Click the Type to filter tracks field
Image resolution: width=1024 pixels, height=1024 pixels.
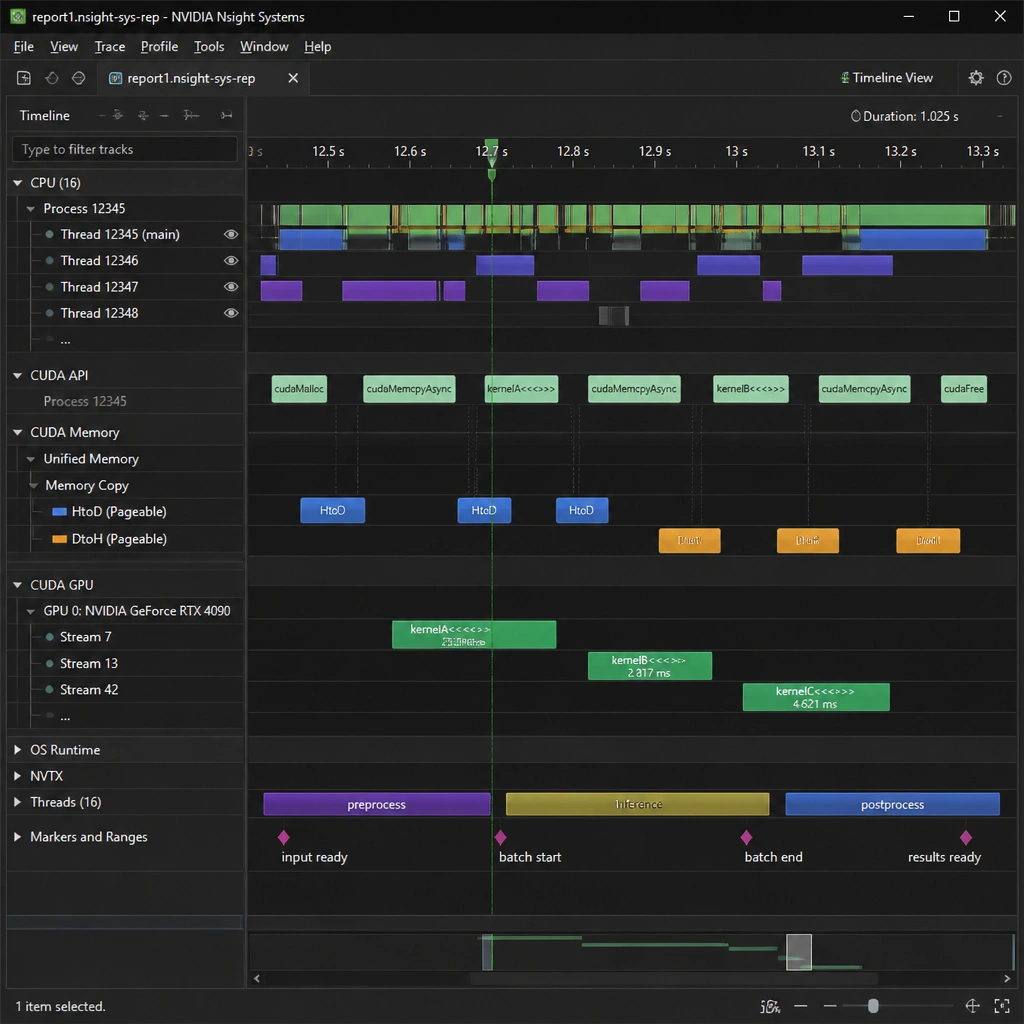click(x=125, y=149)
